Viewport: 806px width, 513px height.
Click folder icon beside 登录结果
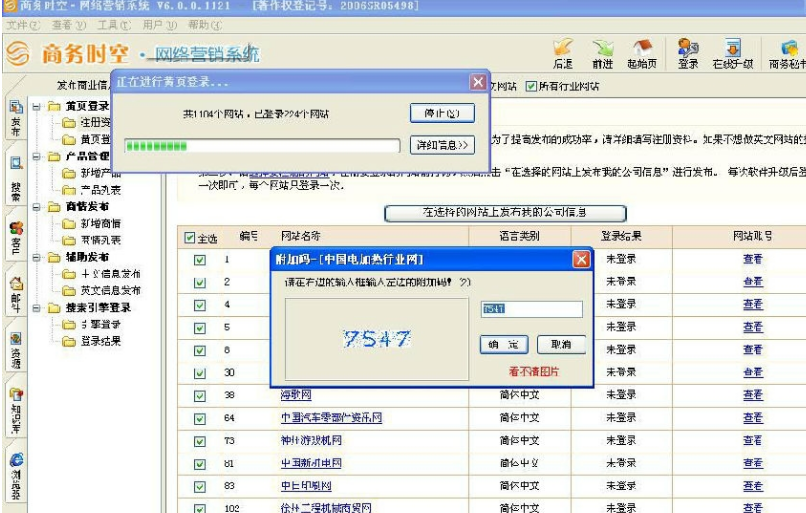69,341
